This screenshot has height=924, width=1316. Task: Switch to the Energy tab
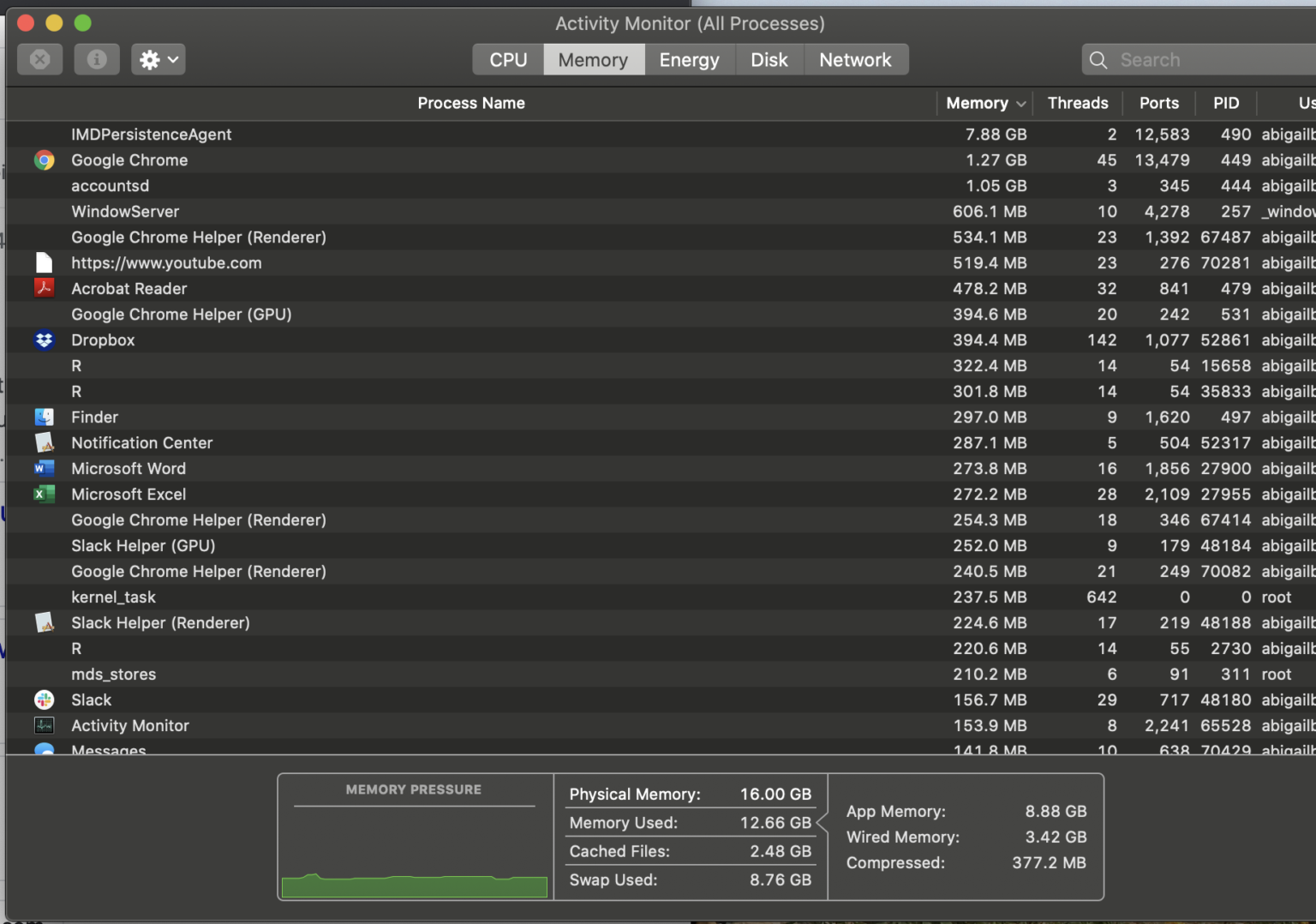pos(689,59)
